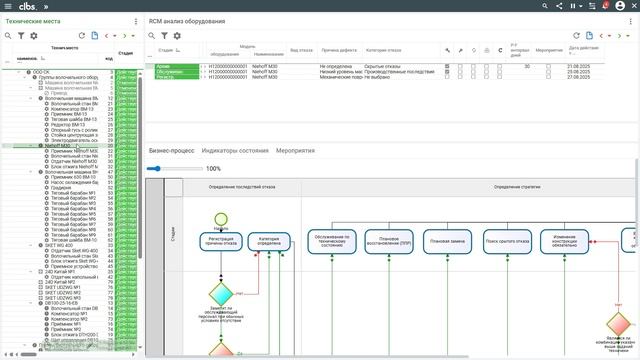Open settings gear in RCM analysis panel
This screenshot has width=640, height=360.
(x=177, y=36)
